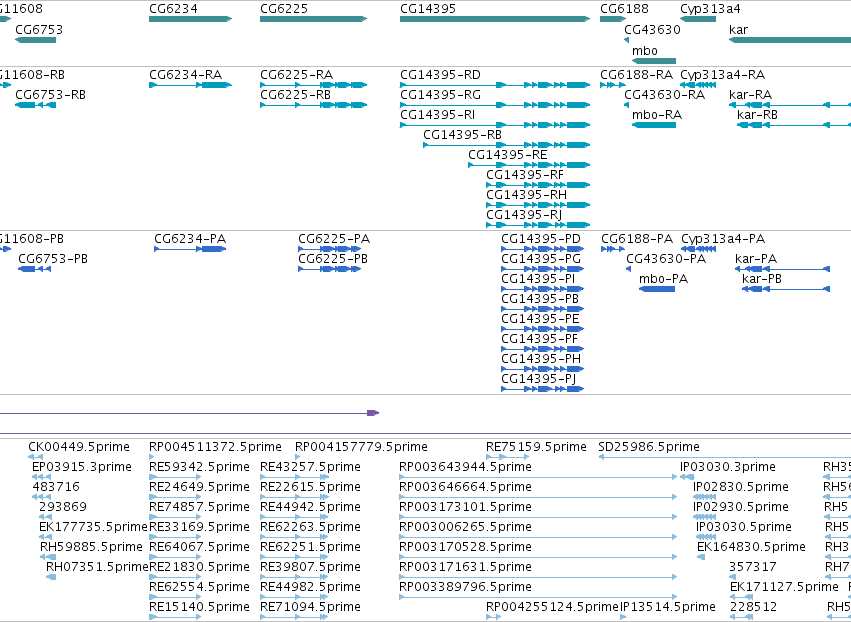The height and width of the screenshot is (622, 851).
Task: Select transcript kar-RA
Action: coord(750,94)
